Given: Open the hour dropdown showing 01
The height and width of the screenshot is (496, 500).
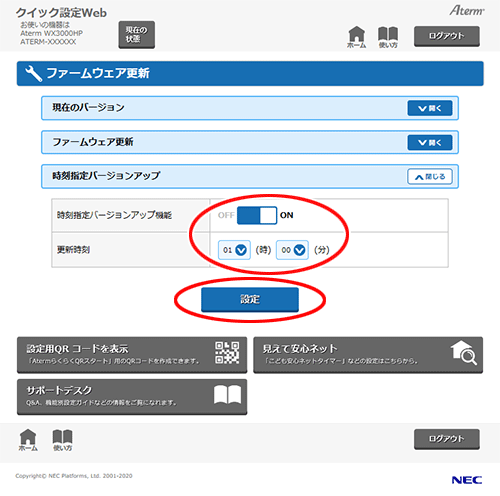Looking at the screenshot, I should pos(234,250).
